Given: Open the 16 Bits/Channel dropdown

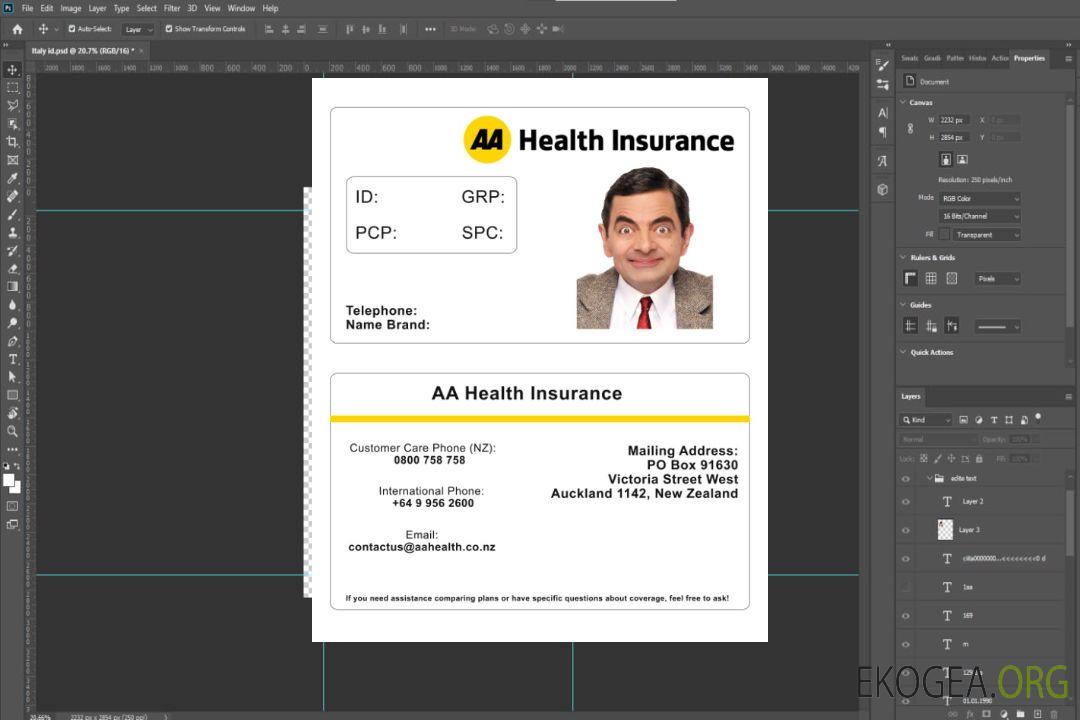Looking at the screenshot, I should coord(979,216).
